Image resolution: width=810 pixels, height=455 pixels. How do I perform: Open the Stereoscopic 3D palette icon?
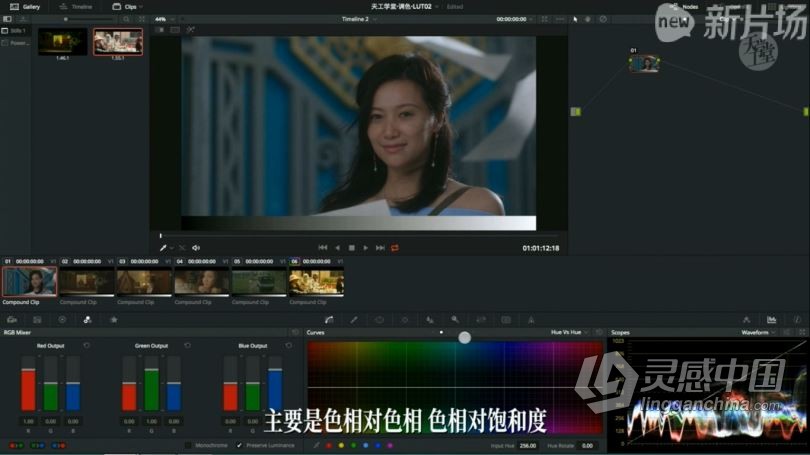point(506,320)
